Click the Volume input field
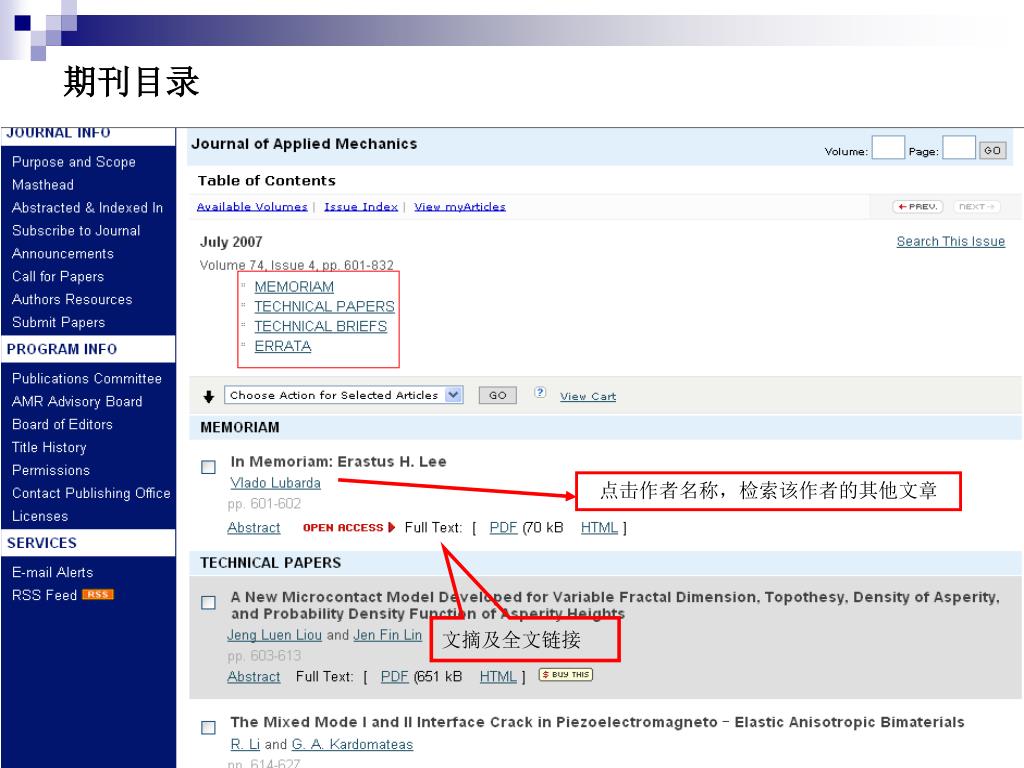The width and height of the screenshot is (1024, 768). pyautogui.click(x=888, y=148)
